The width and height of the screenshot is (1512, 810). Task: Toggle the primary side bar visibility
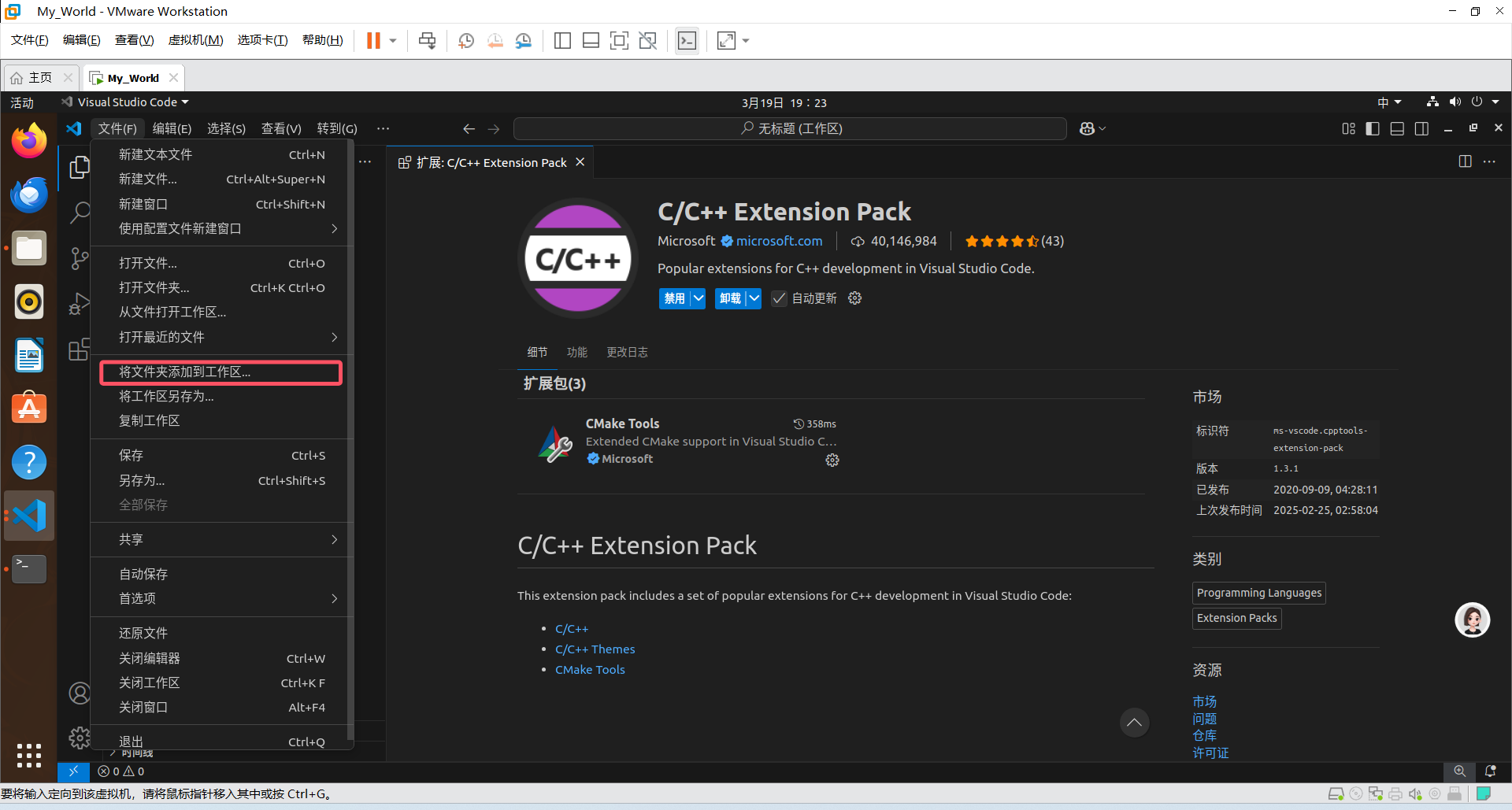click(1373, 128)
